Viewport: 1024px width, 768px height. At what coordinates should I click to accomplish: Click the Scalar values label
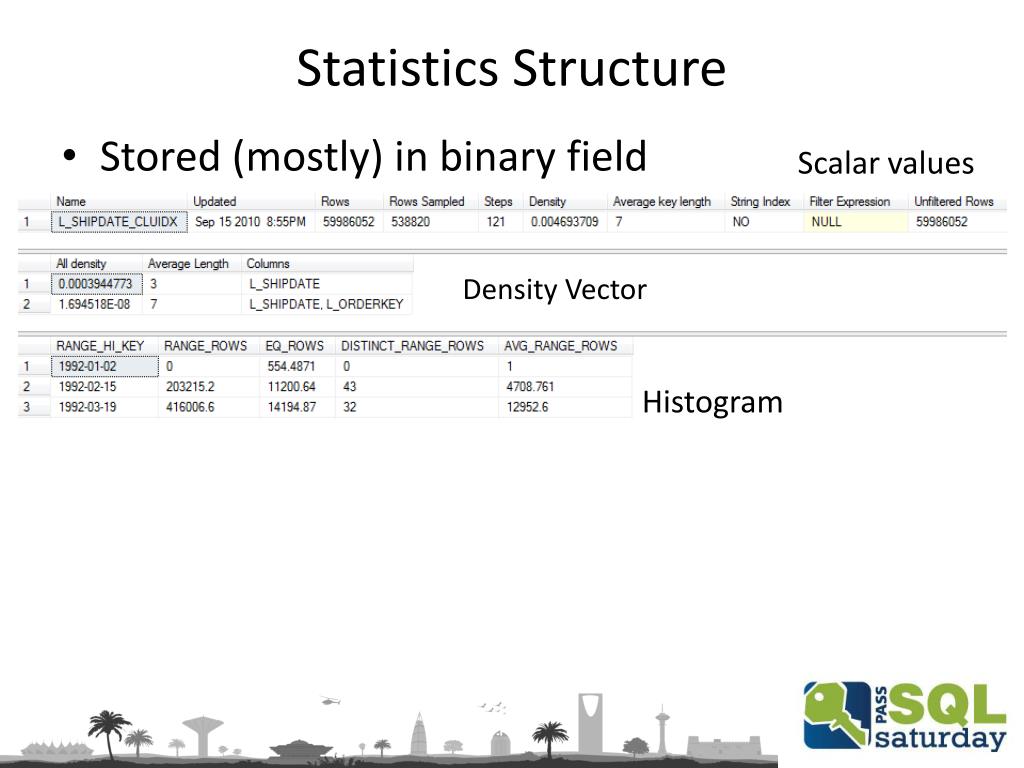point(886,163)
